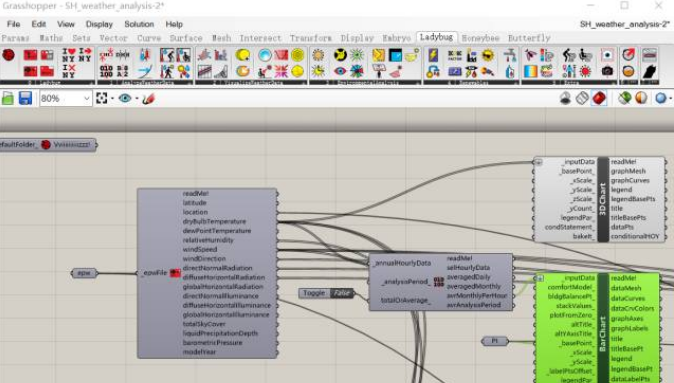The height and width of the screenshot is (383, 674).
Task: Click the Zoom Extents icon
Action: pyautogui.click(x=101, y=98)
